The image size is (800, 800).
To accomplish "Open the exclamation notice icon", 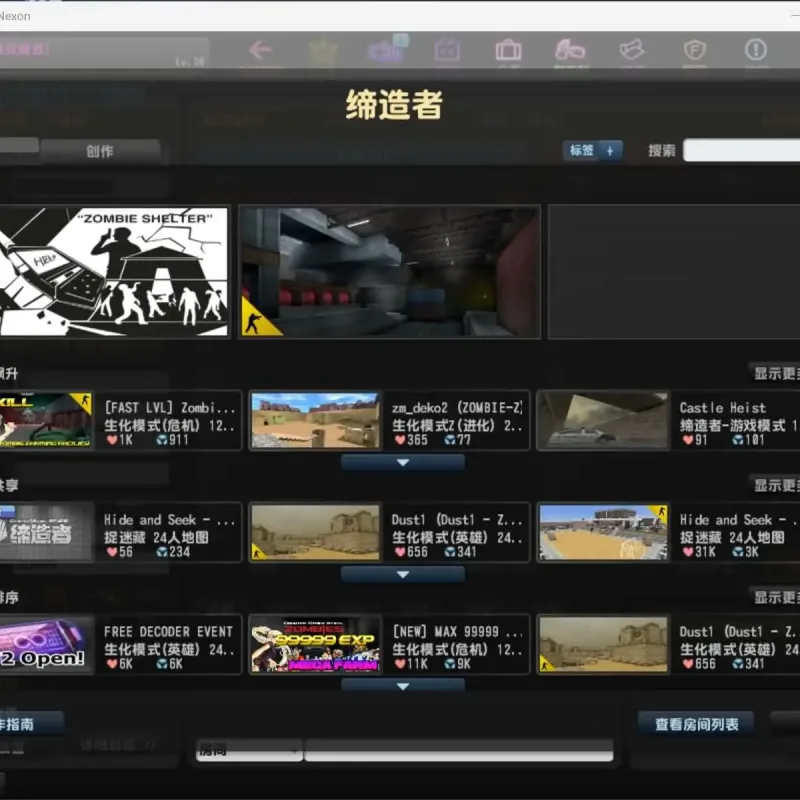I will click(x=756, y=50).
